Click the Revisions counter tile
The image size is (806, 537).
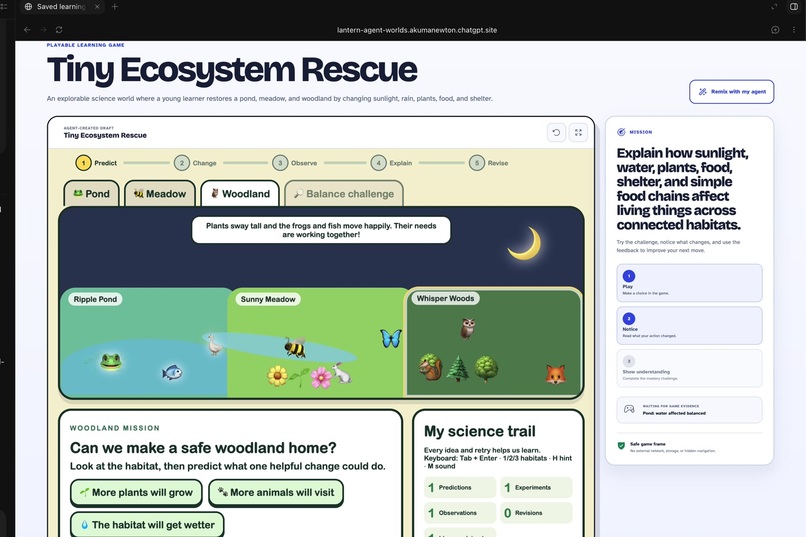click(536, 513)
